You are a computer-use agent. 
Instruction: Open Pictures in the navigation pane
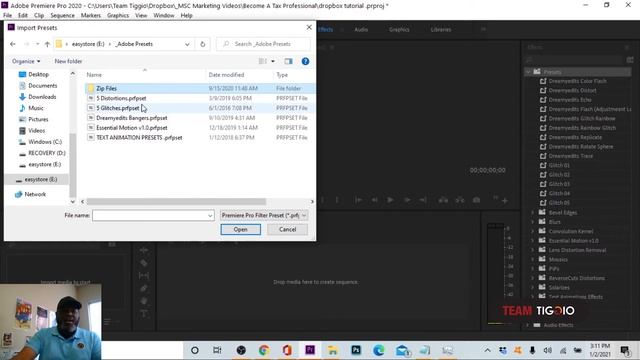coord(38,119)
